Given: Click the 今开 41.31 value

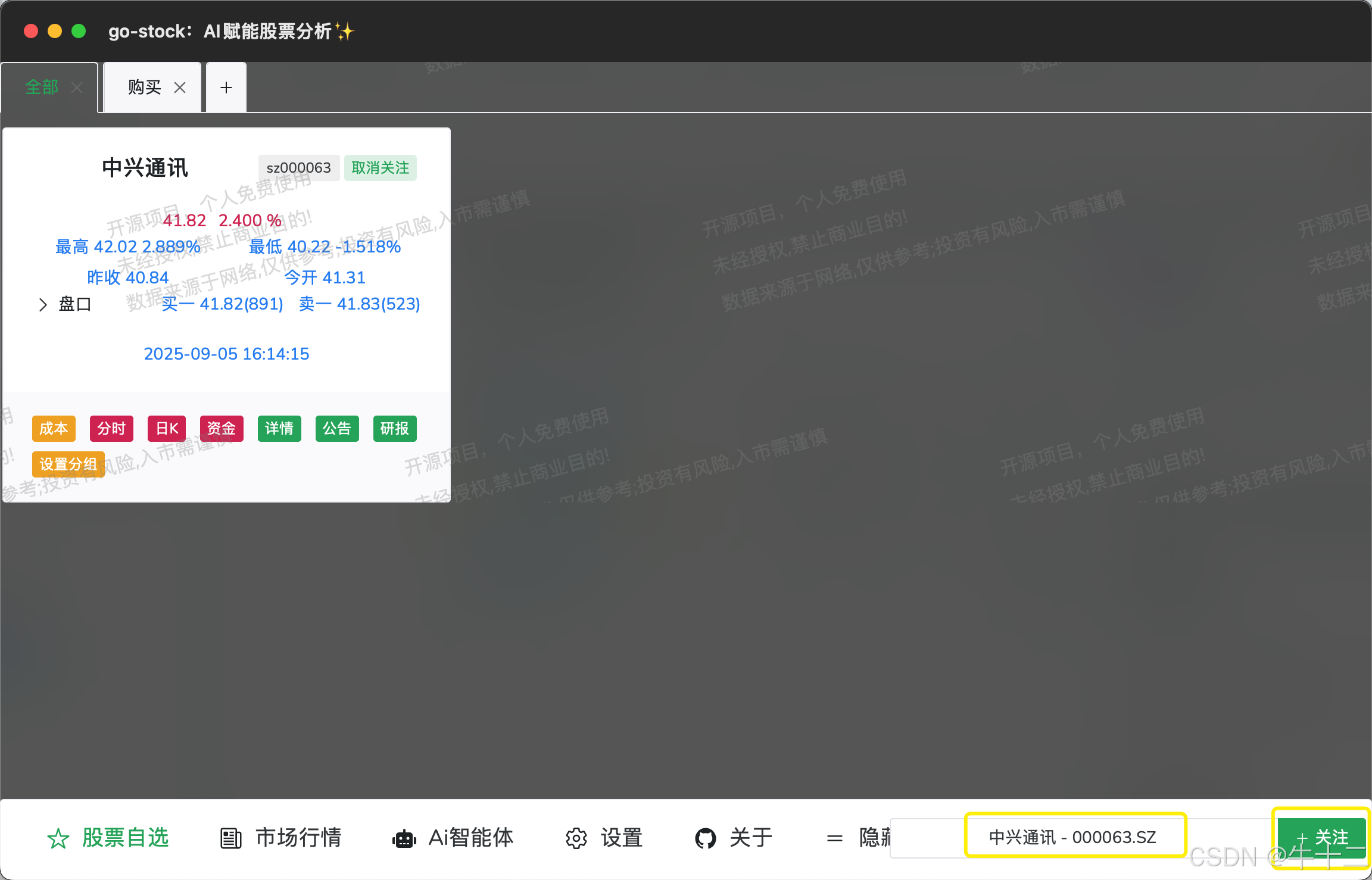Looking at the screenshot, I should (x=325, y=277).
